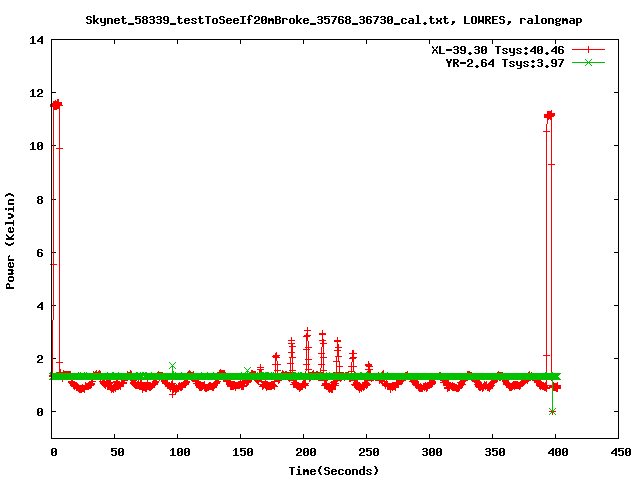Click the y-axis tick label 12
This screenshot has height=480, width=640.
point(36,93)
